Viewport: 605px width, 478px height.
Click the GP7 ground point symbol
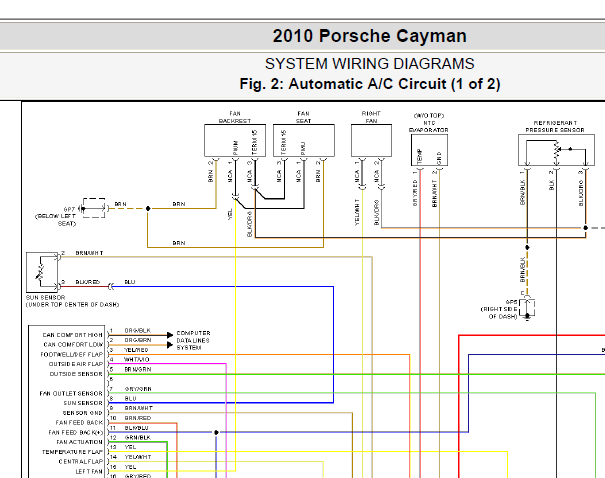[94, 208]
